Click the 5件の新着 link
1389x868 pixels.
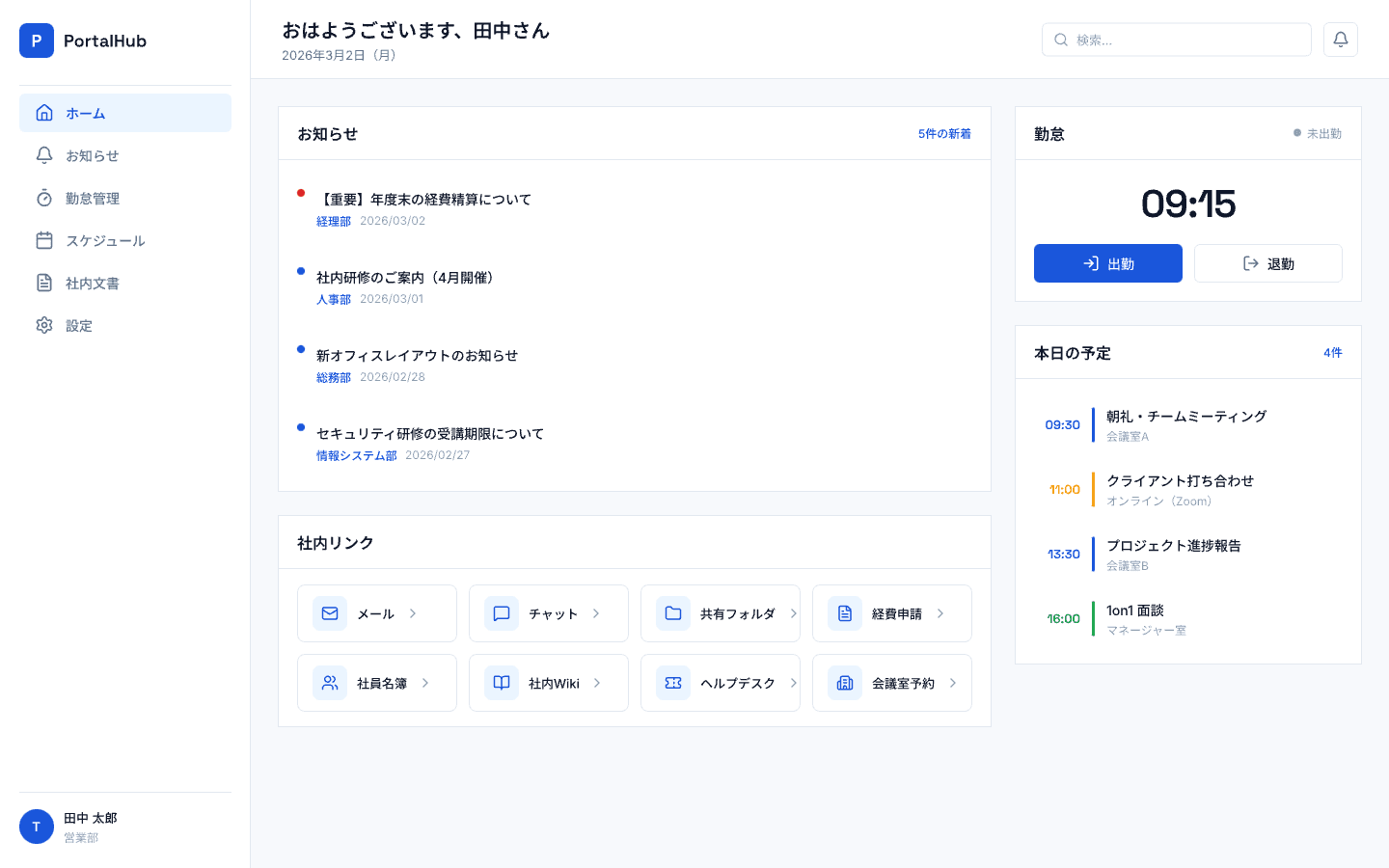[x=944, y=134]
